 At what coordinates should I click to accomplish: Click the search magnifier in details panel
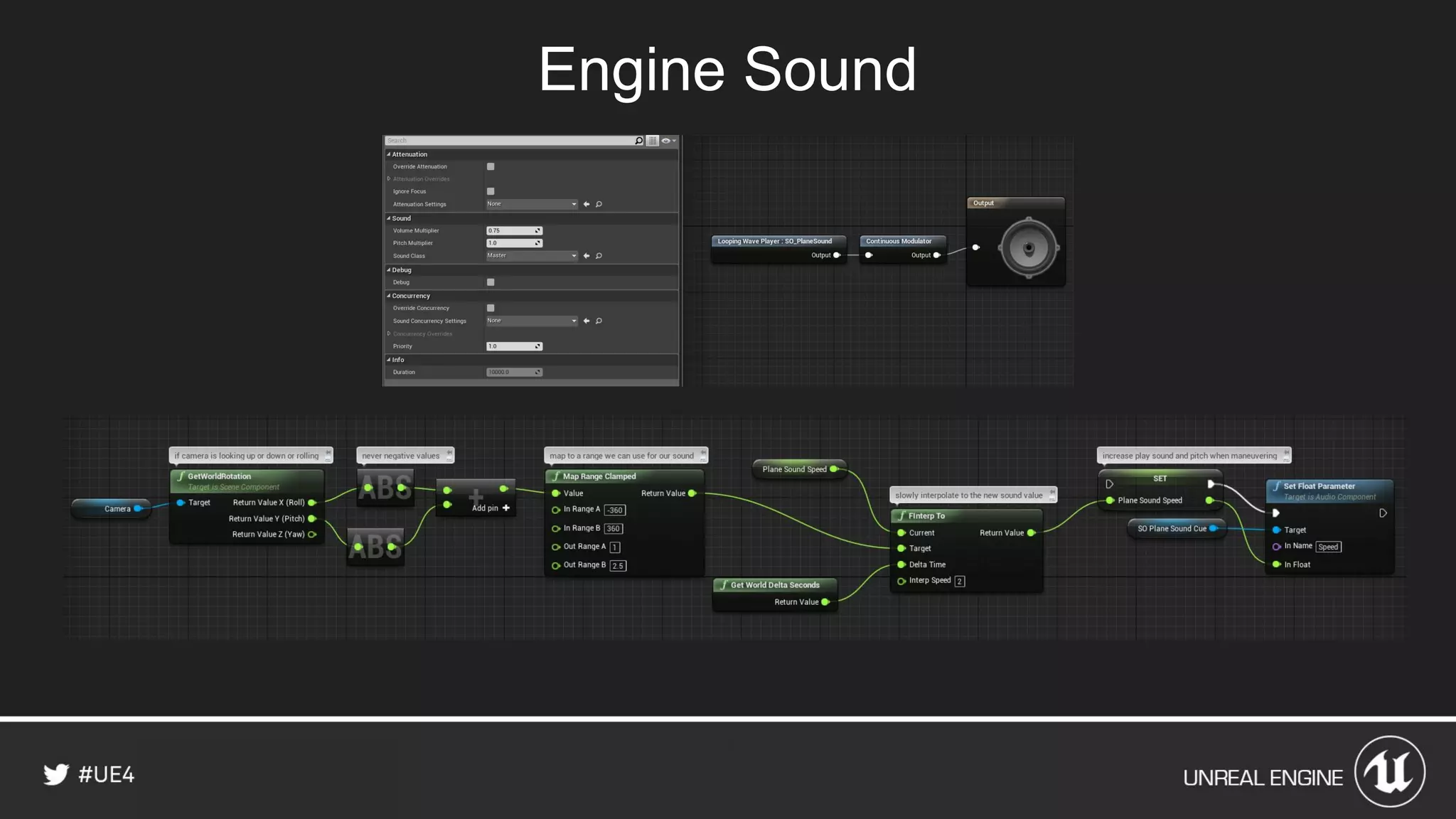click(x=638, y=141)
